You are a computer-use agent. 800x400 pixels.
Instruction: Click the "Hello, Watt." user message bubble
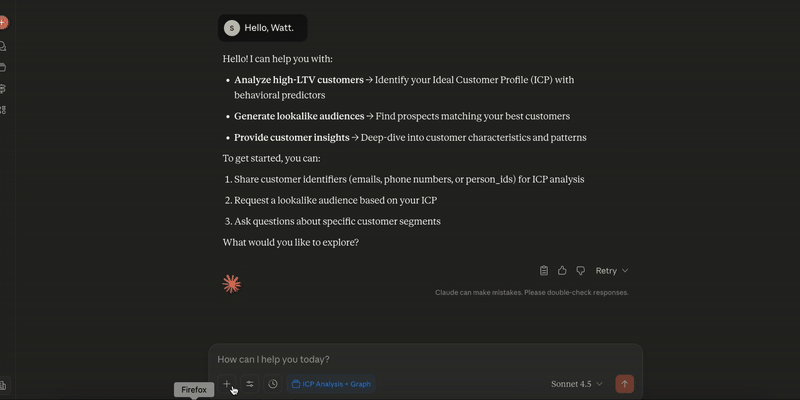click(x=263, y=28)
